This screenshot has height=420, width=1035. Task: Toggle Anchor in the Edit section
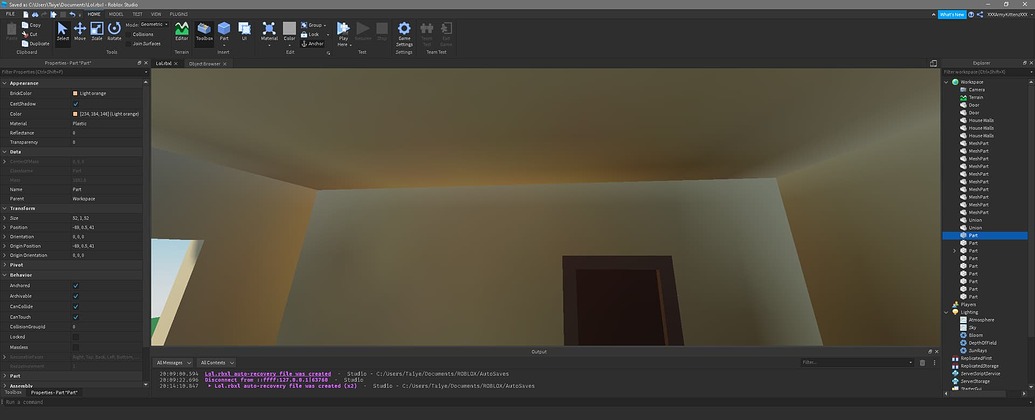click(x=312, y=44)
